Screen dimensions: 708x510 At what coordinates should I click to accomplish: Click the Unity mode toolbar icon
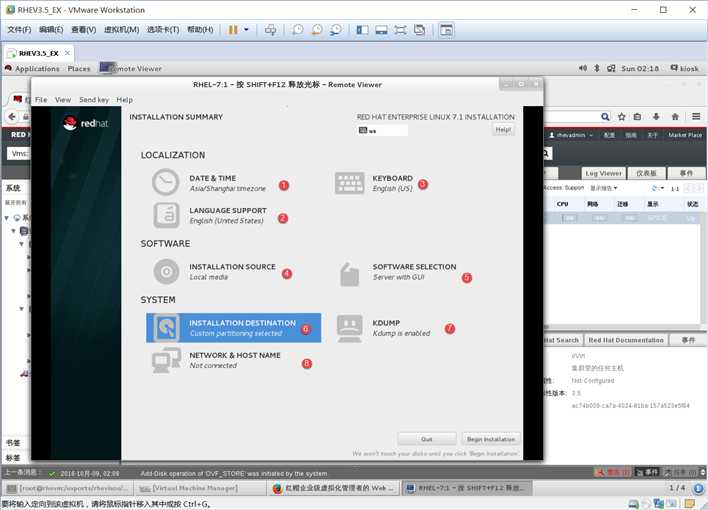(x=420, y=30)
